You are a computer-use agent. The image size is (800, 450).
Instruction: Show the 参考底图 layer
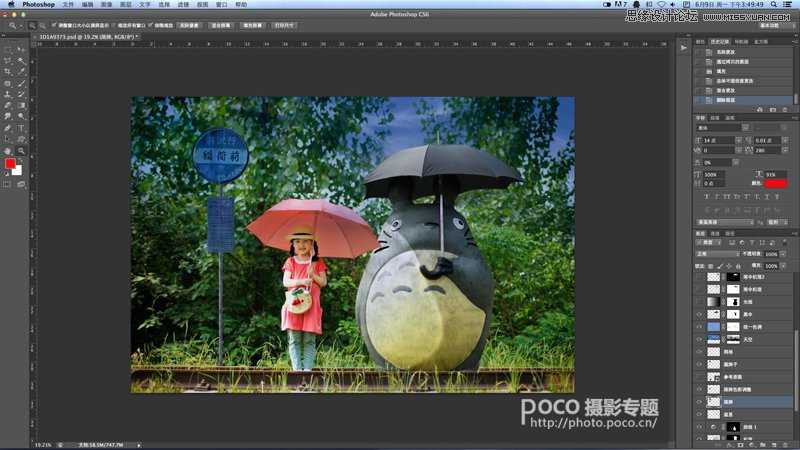tap(699, 377)
